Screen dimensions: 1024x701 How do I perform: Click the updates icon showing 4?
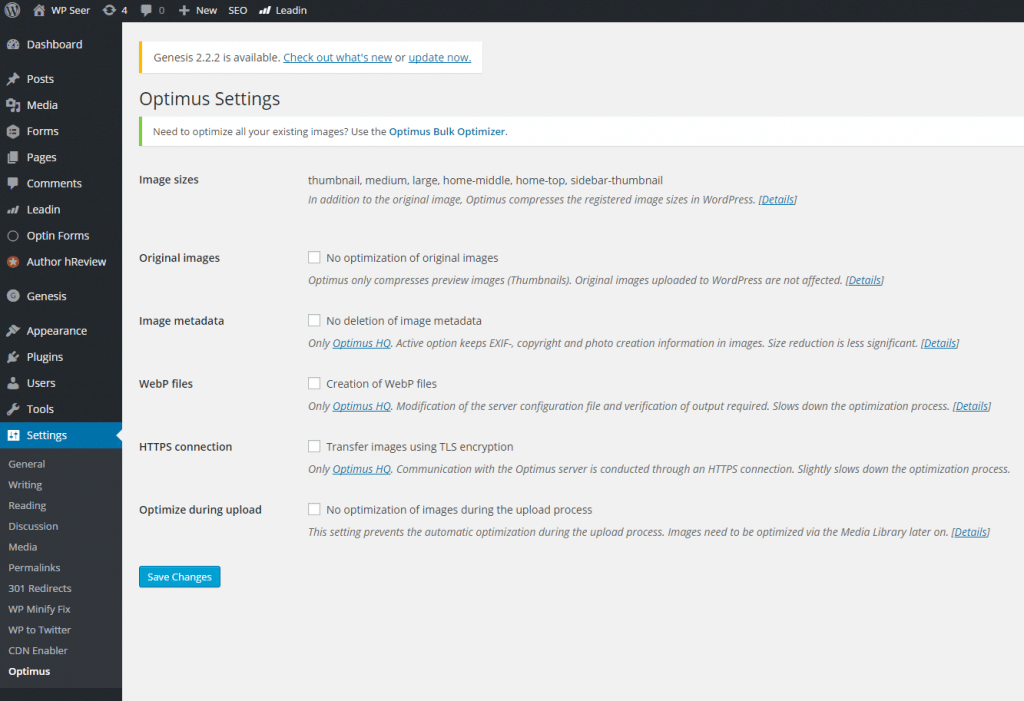click(x=109, y=10)
